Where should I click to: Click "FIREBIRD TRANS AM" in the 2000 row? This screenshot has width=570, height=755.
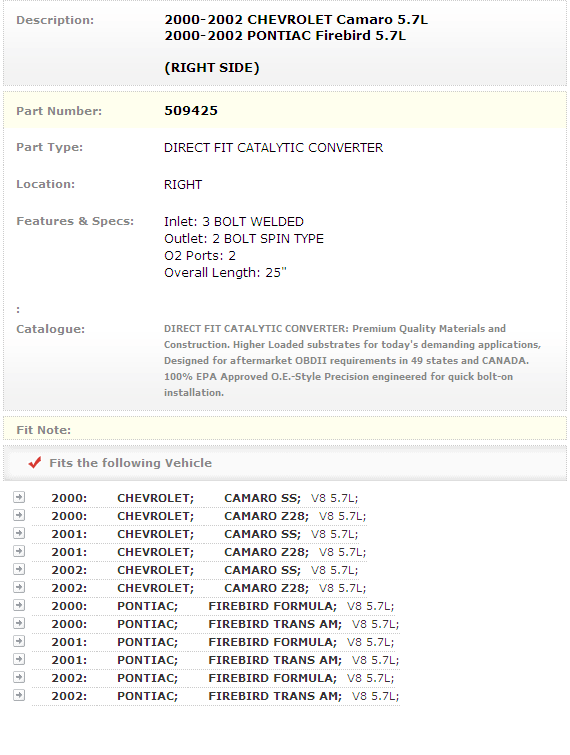click(275, 624)
